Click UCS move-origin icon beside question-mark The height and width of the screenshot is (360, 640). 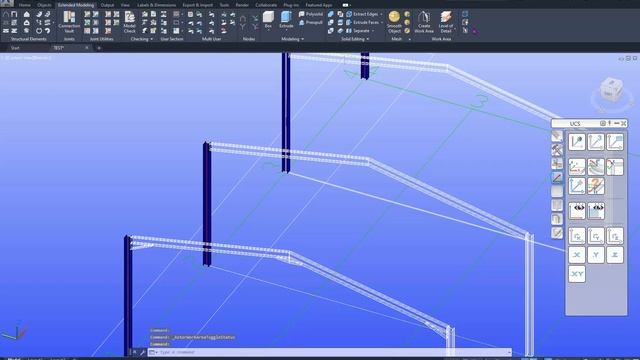[577, 186]
